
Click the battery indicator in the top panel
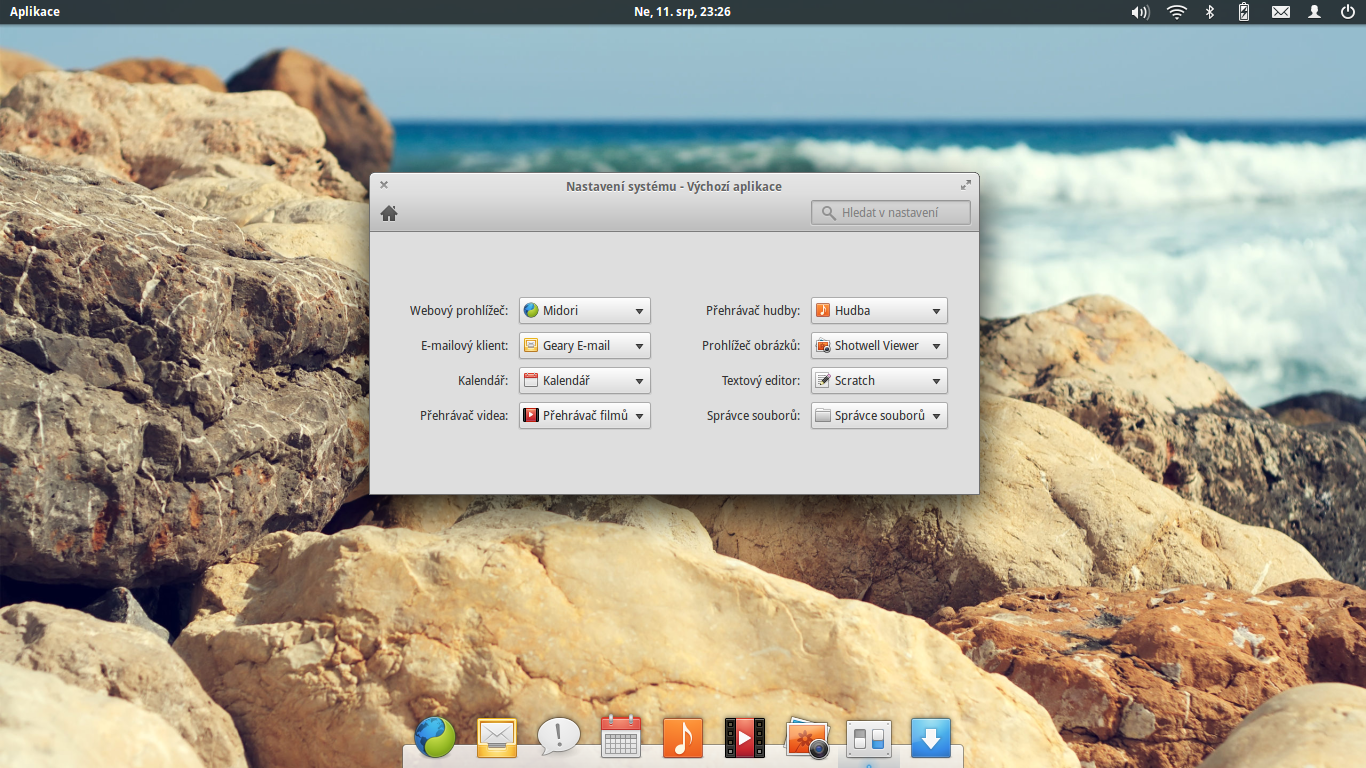point(1243,12)
